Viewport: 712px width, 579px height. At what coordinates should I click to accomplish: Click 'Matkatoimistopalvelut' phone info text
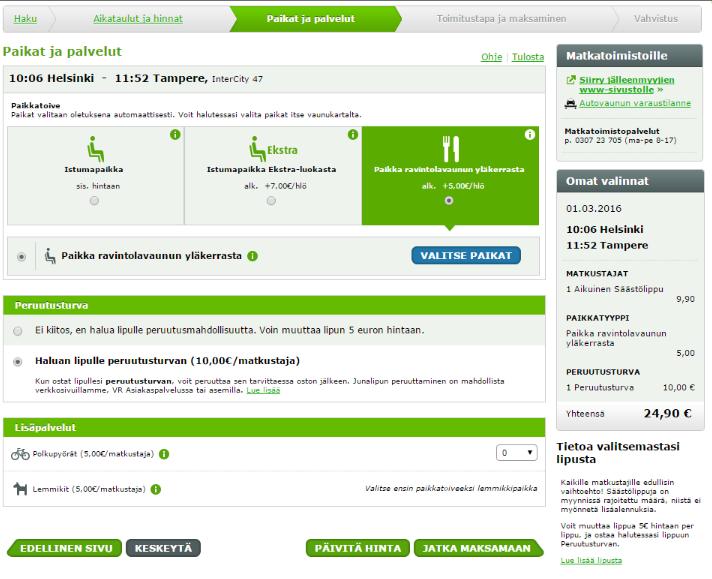pyautogui.click(x=620, y=135)
